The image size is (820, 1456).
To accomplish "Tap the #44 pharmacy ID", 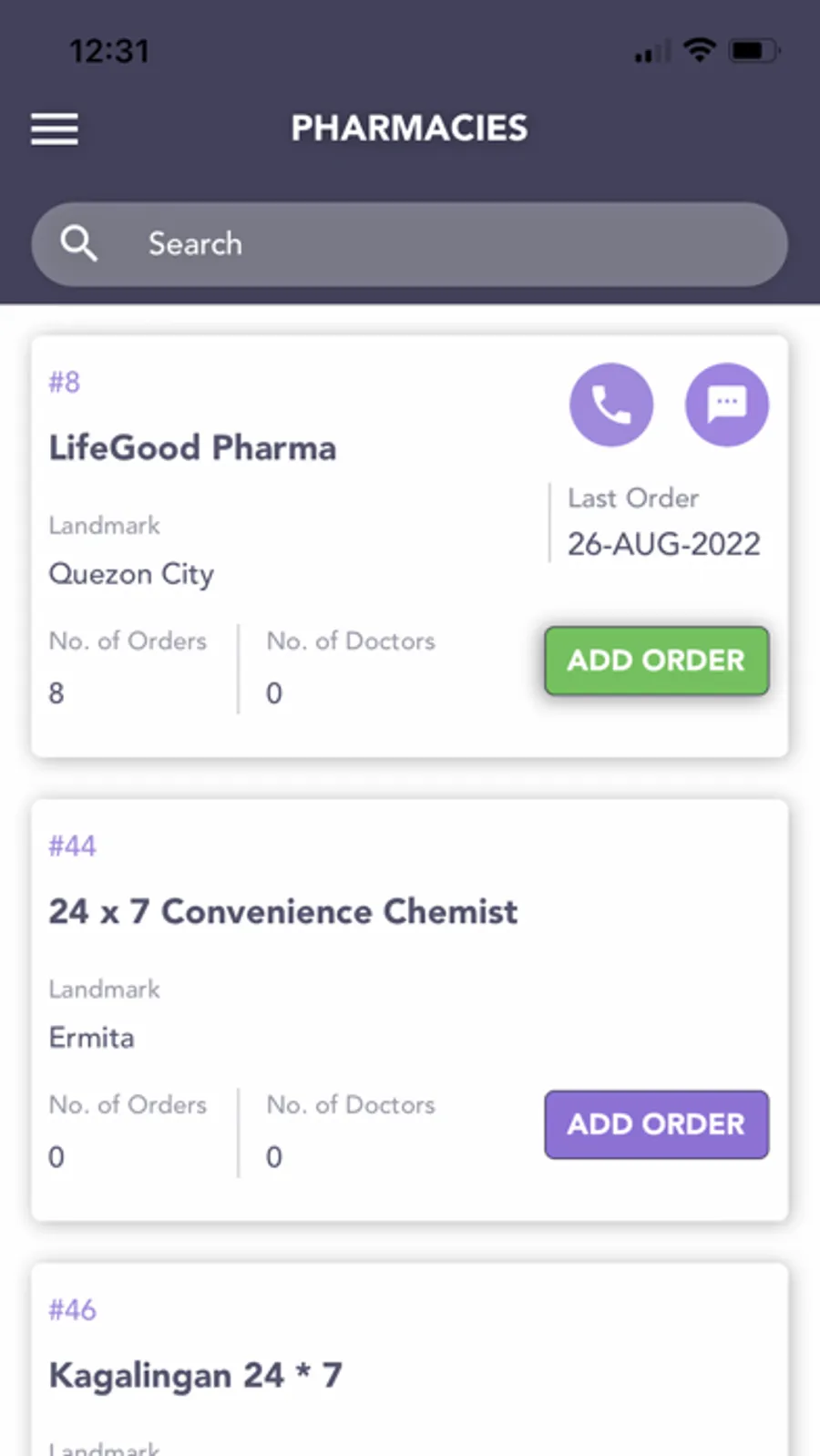I will click(72, 846).
